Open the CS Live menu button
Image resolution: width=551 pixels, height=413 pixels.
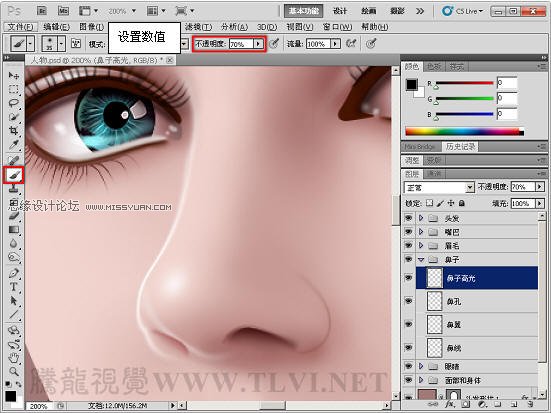462,11
